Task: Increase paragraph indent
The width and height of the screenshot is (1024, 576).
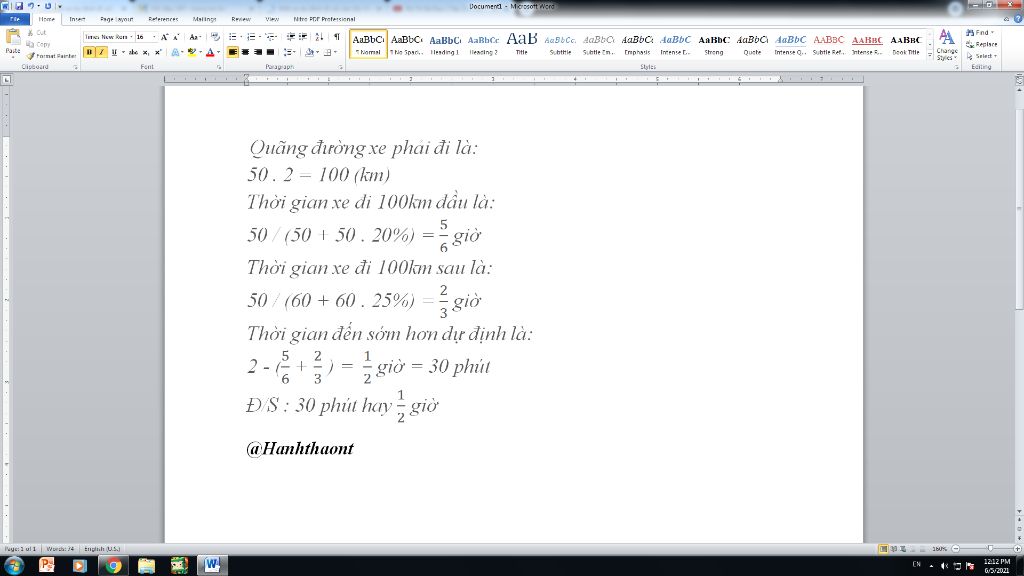Action: 302,37
